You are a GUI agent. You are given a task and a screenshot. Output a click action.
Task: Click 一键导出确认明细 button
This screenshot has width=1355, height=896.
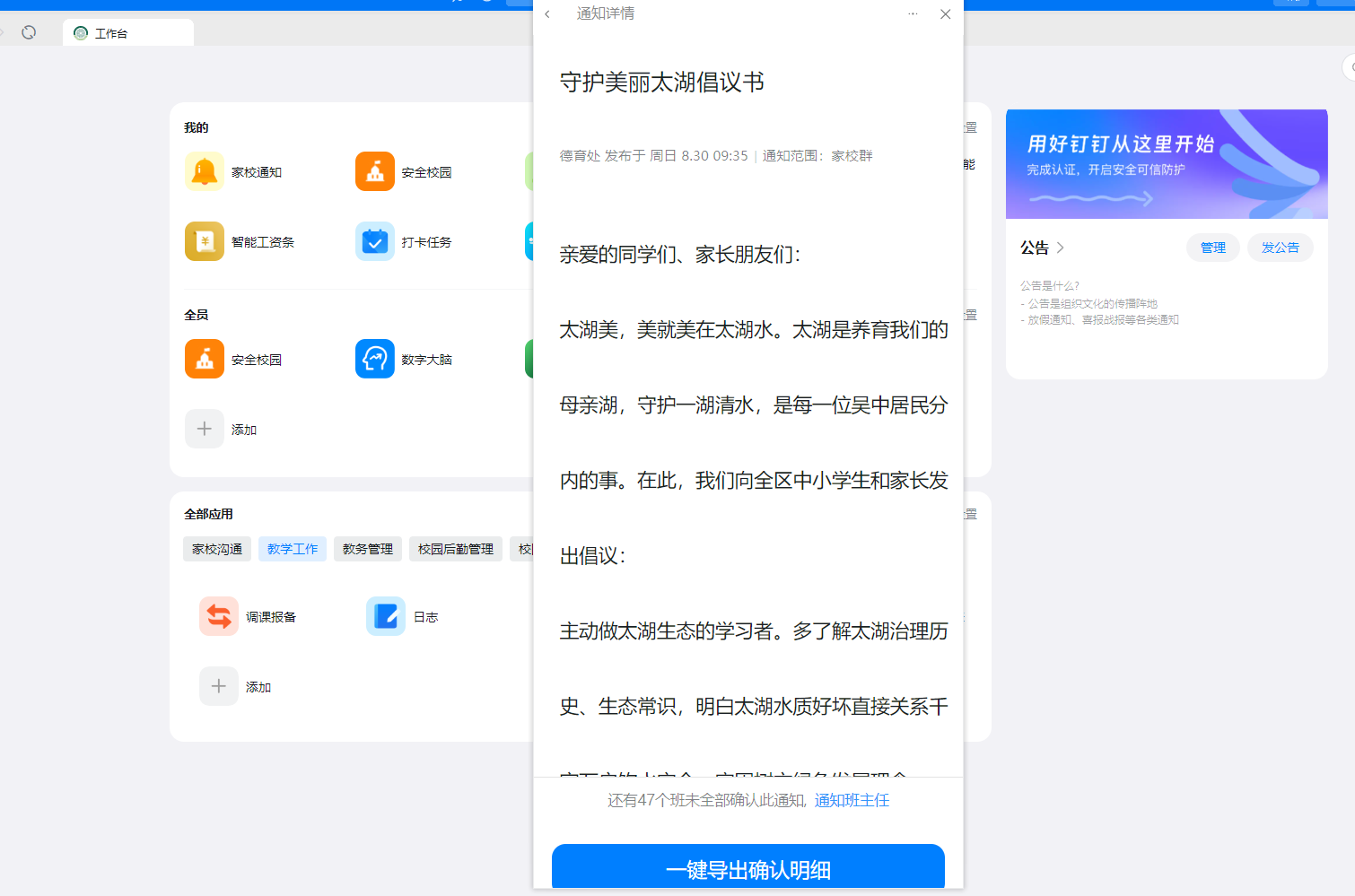click(x=748, y=866)
